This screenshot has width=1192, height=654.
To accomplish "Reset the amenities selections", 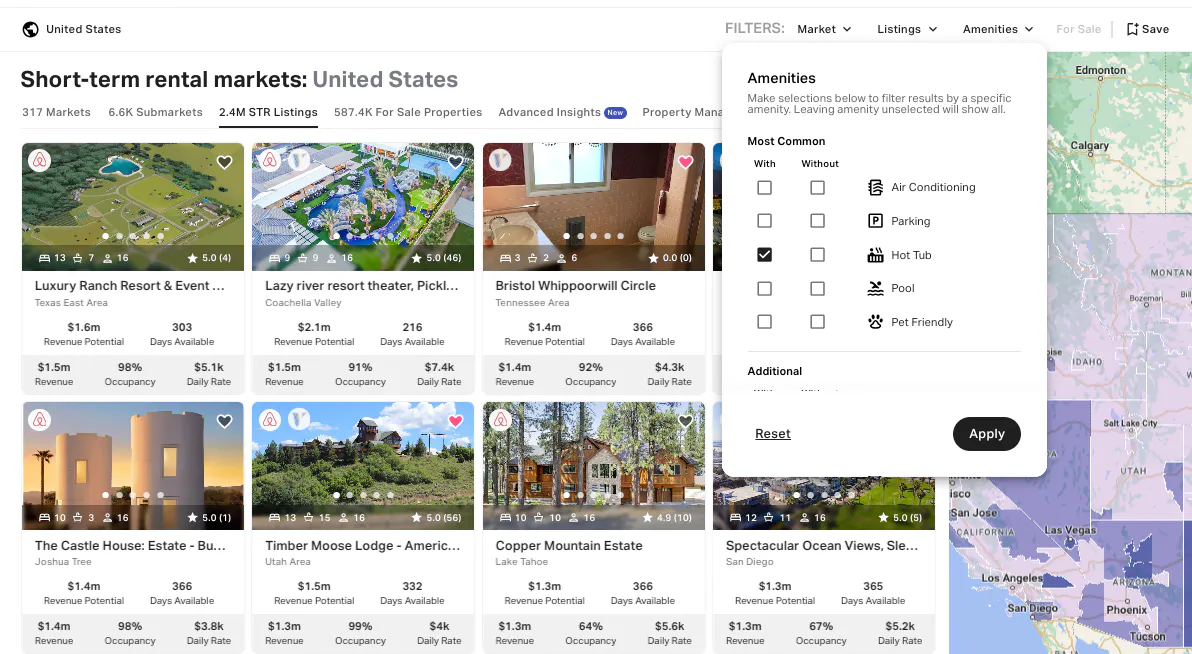I will tap(772, 433).
